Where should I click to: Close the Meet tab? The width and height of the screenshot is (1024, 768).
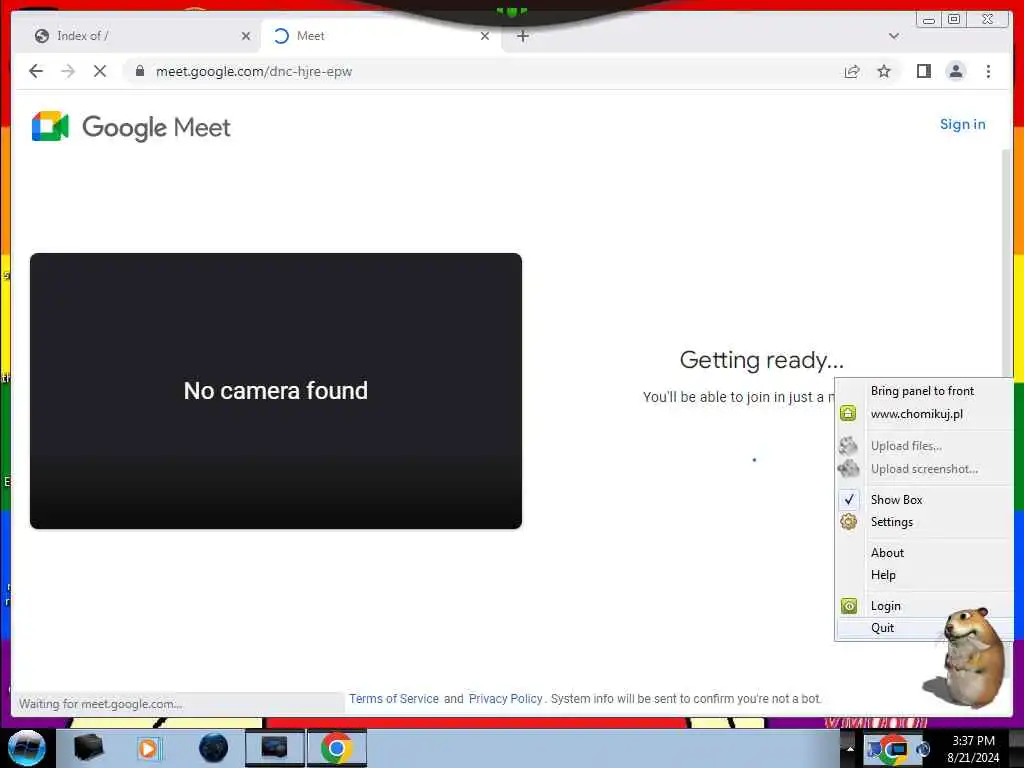click(x=485, y=36)
